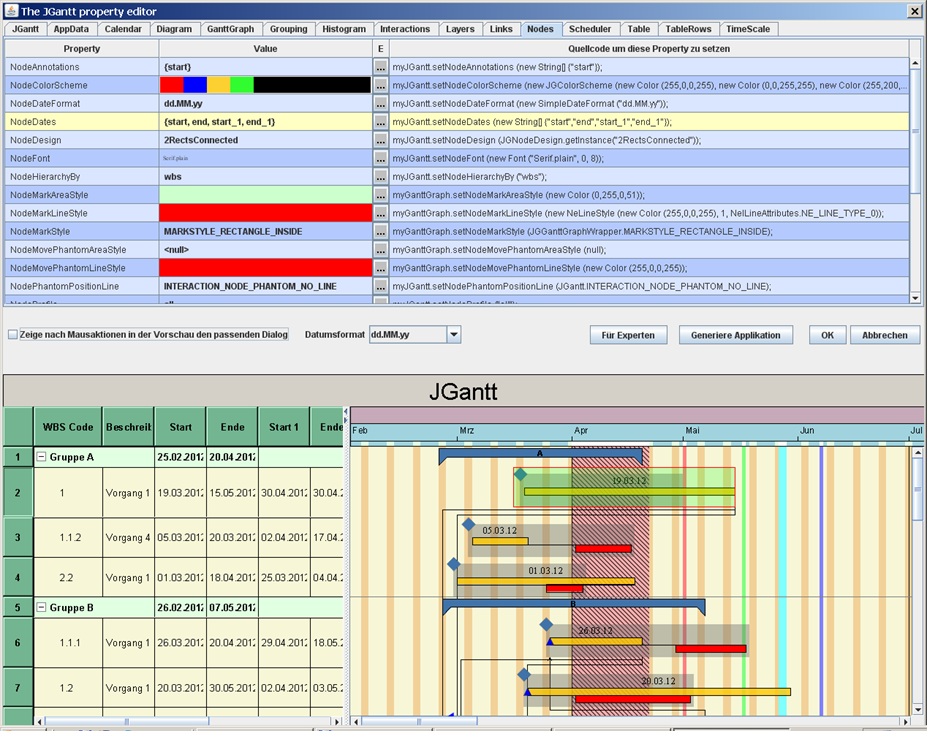Collapse the Gruppe B tree node
The height and width of the screenshot is (731, 927).
pos(41,607)
